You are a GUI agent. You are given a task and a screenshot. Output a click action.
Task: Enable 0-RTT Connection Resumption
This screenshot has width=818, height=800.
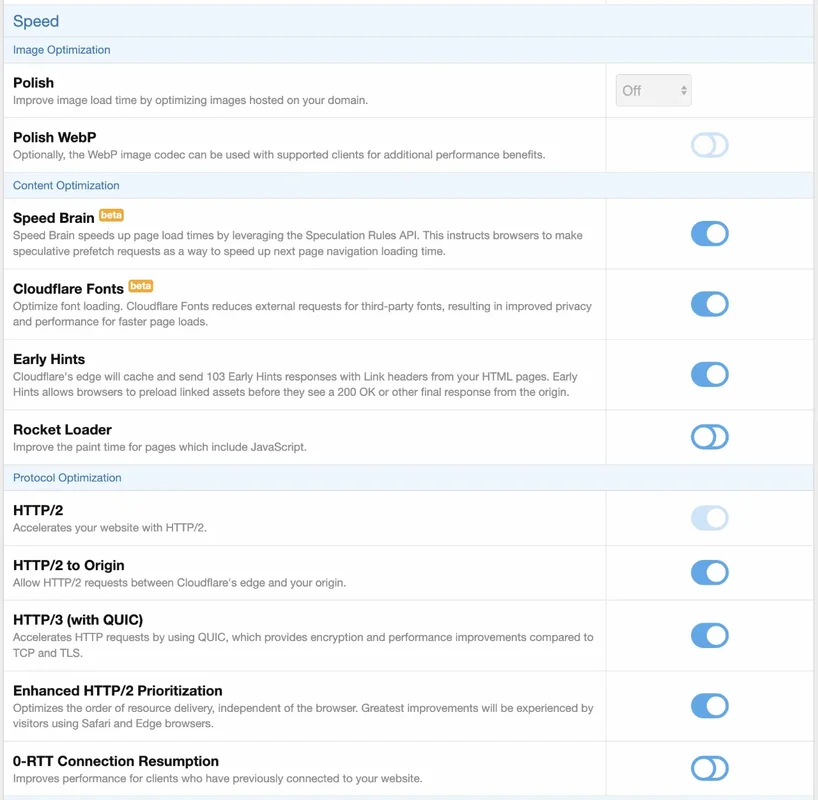(710, 768)
